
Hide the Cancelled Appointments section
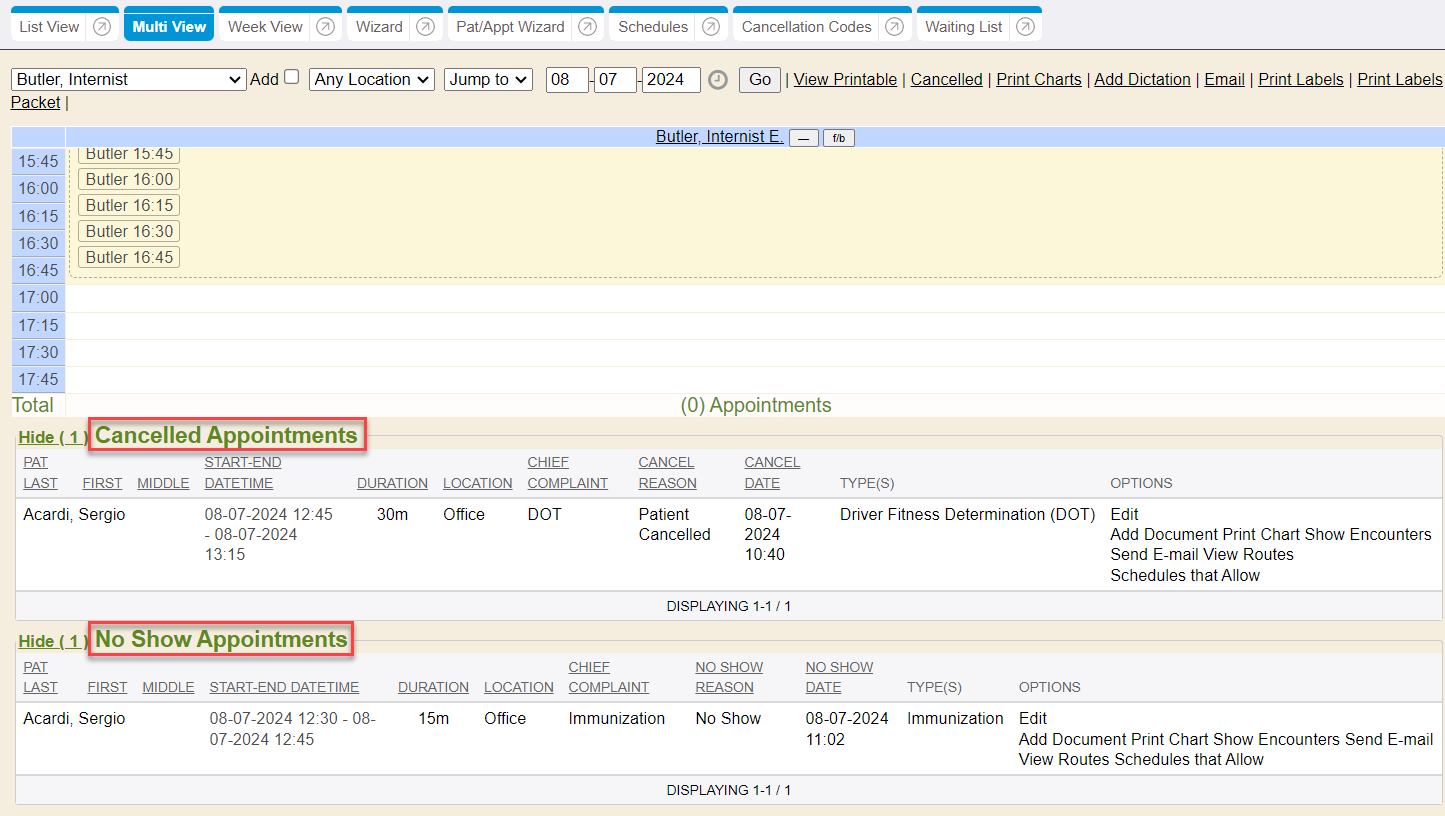pos(52,438)
